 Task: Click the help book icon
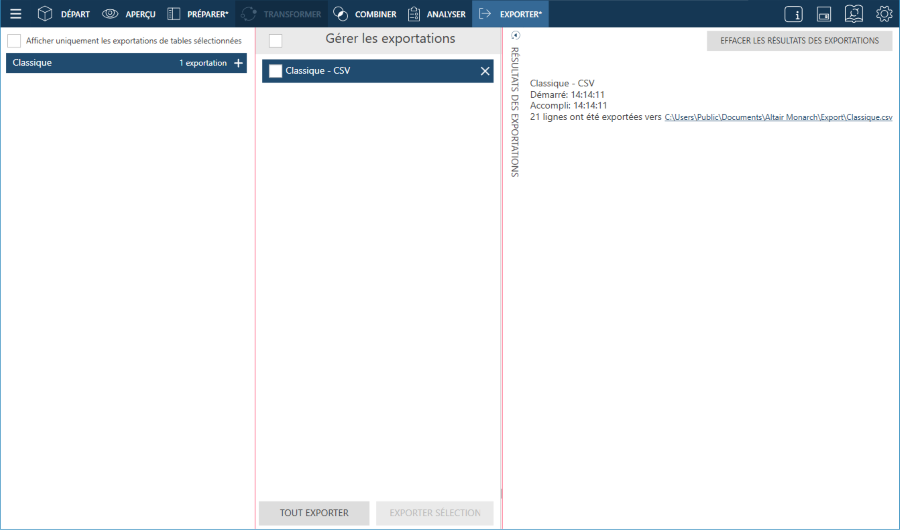tap(854, 14)
